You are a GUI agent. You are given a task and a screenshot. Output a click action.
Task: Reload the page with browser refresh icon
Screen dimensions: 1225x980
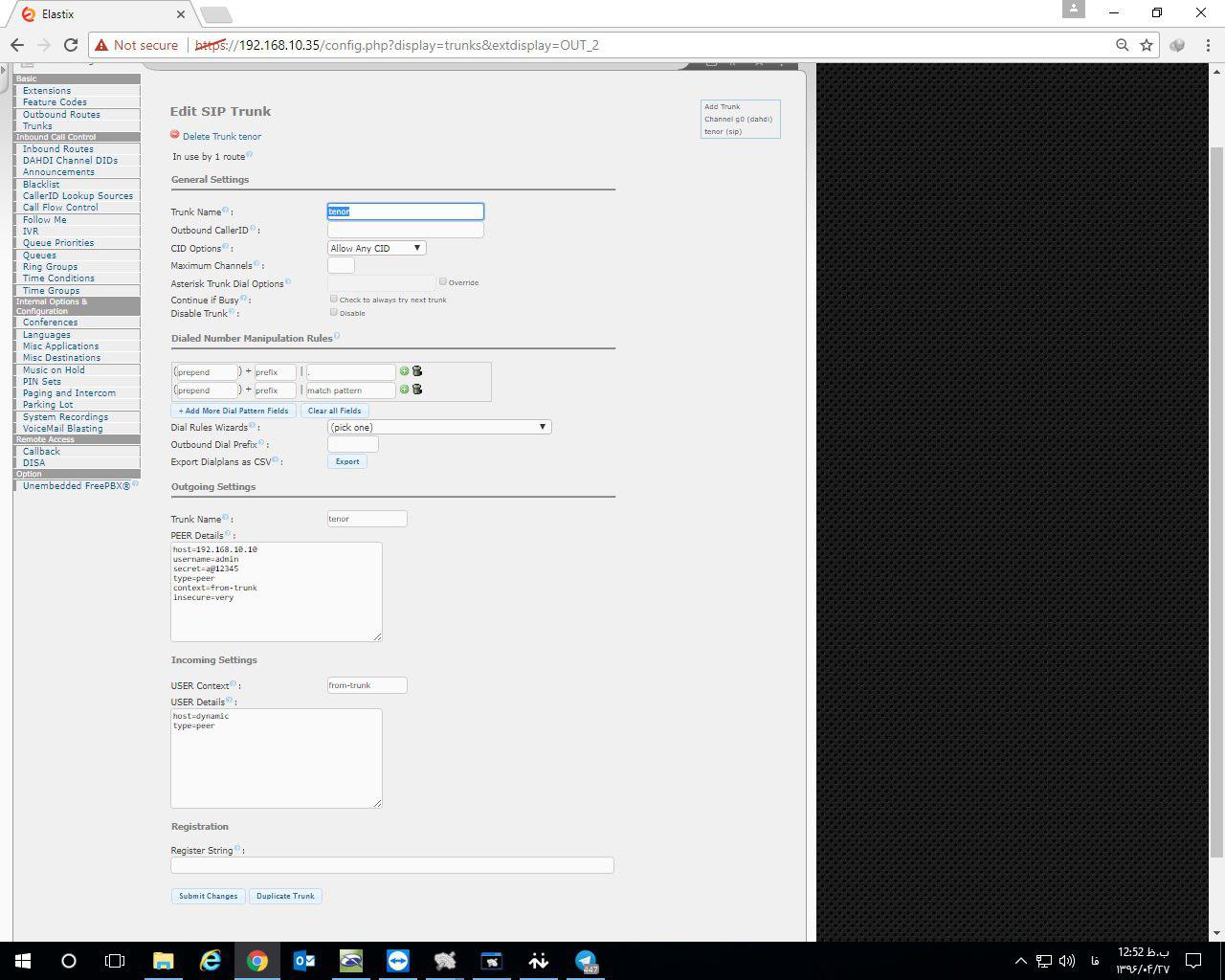point(71,45)
